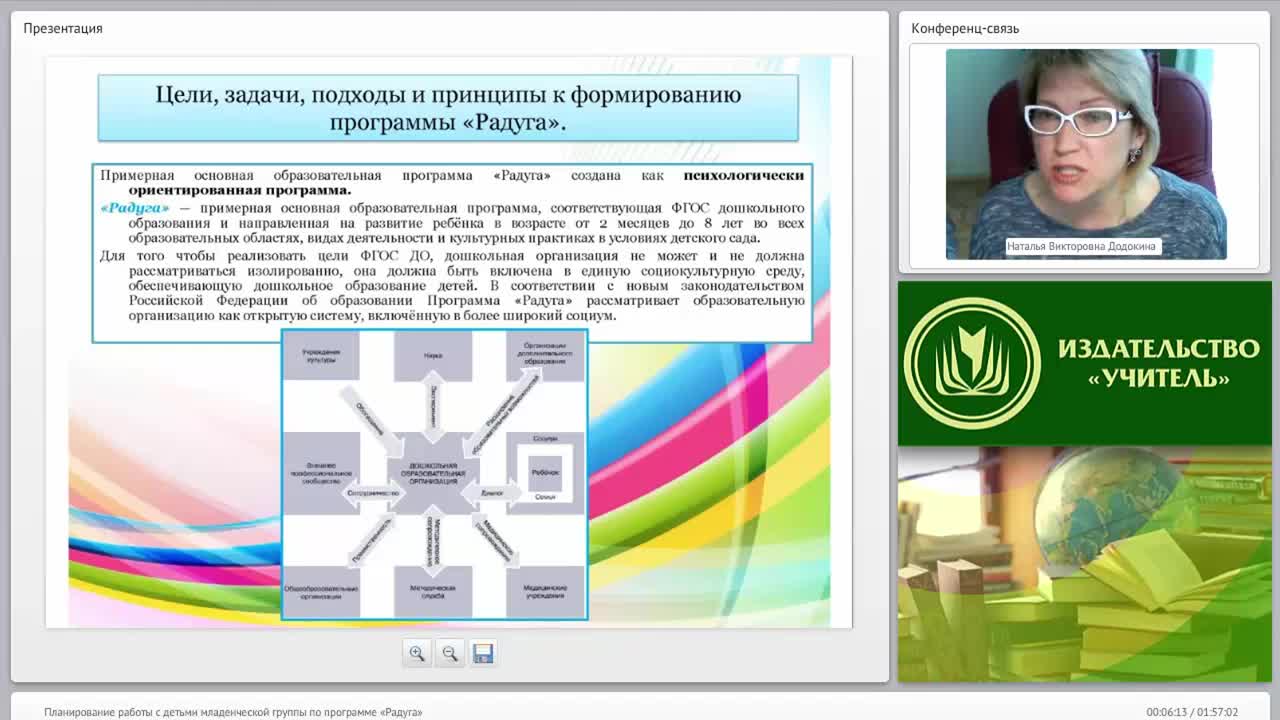Select the speaker's webcam video
Viewport: 1280px width, 720px height.
1086,154
